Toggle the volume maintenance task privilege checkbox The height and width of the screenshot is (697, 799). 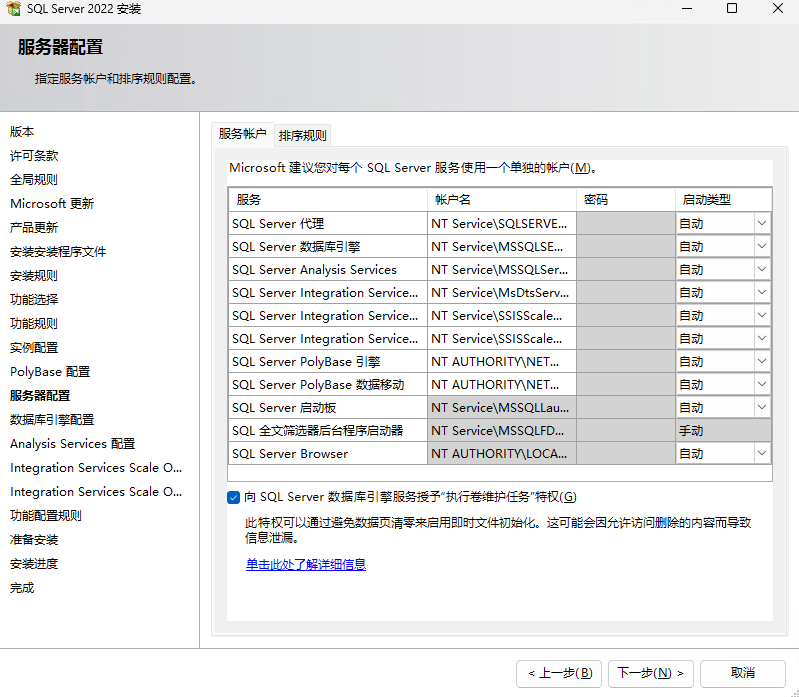[x=233, y=497]
